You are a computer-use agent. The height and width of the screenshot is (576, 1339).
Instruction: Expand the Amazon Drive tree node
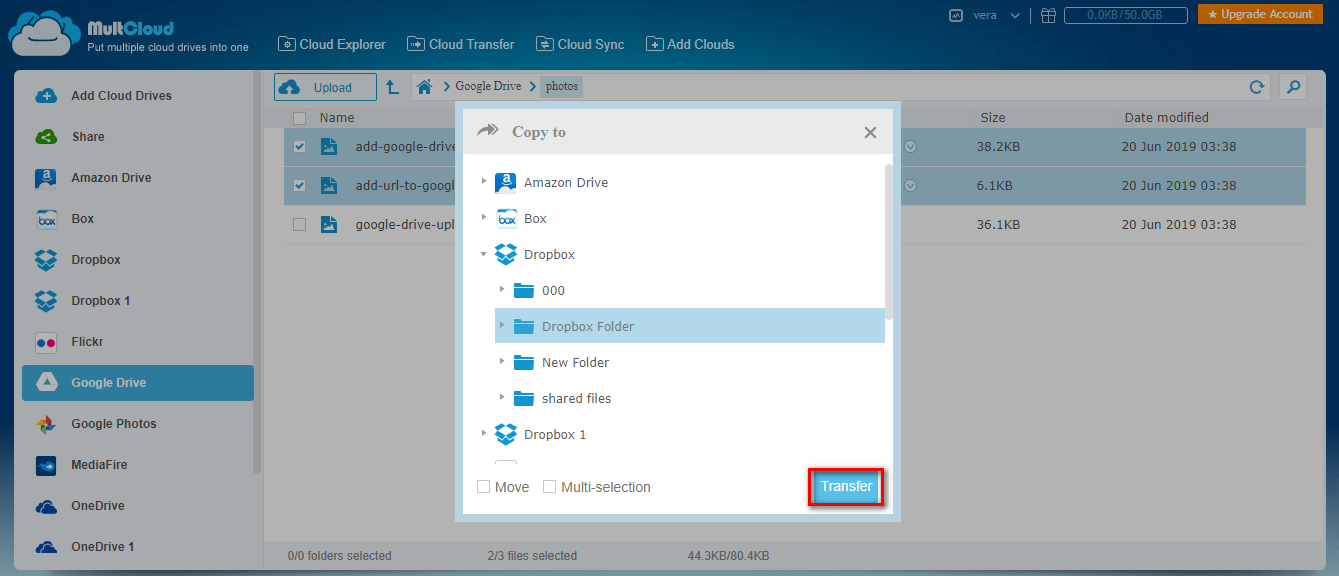coord(484,182)
